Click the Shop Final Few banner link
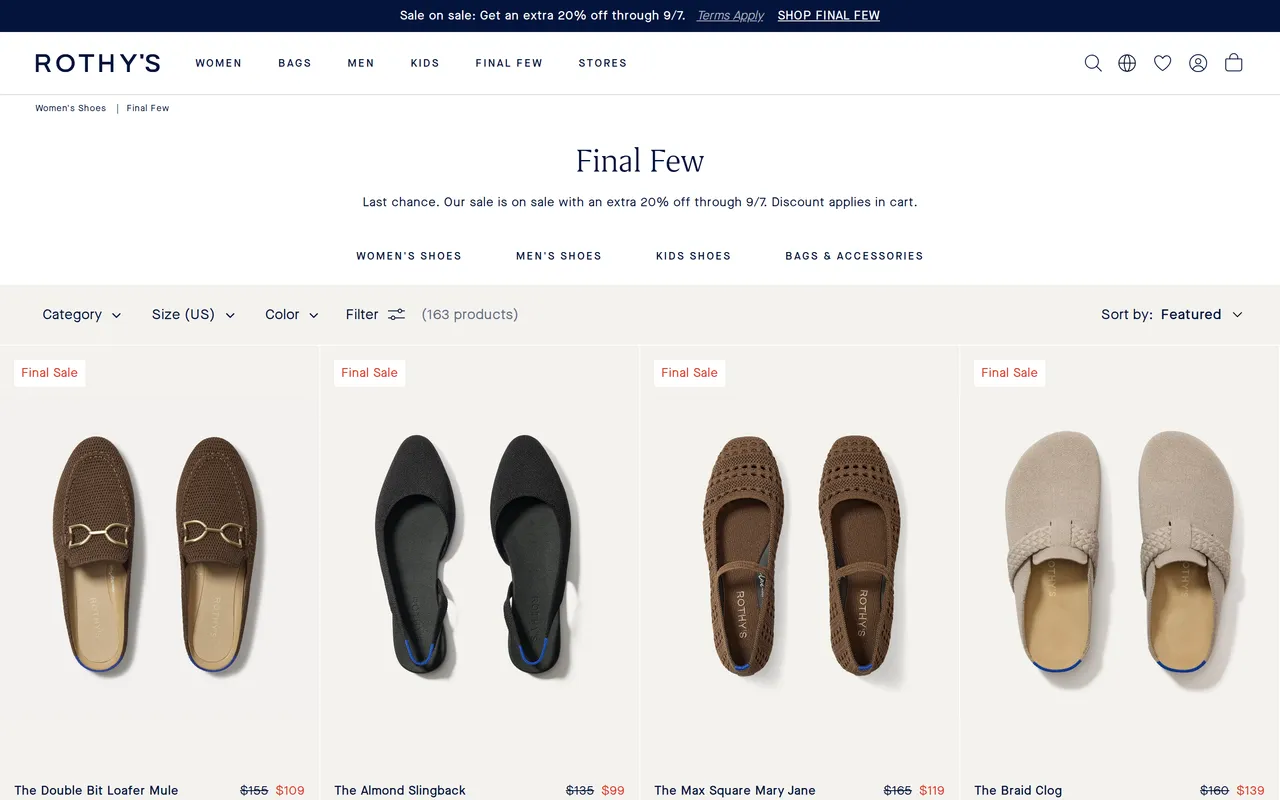 click(x=829, y=15)
